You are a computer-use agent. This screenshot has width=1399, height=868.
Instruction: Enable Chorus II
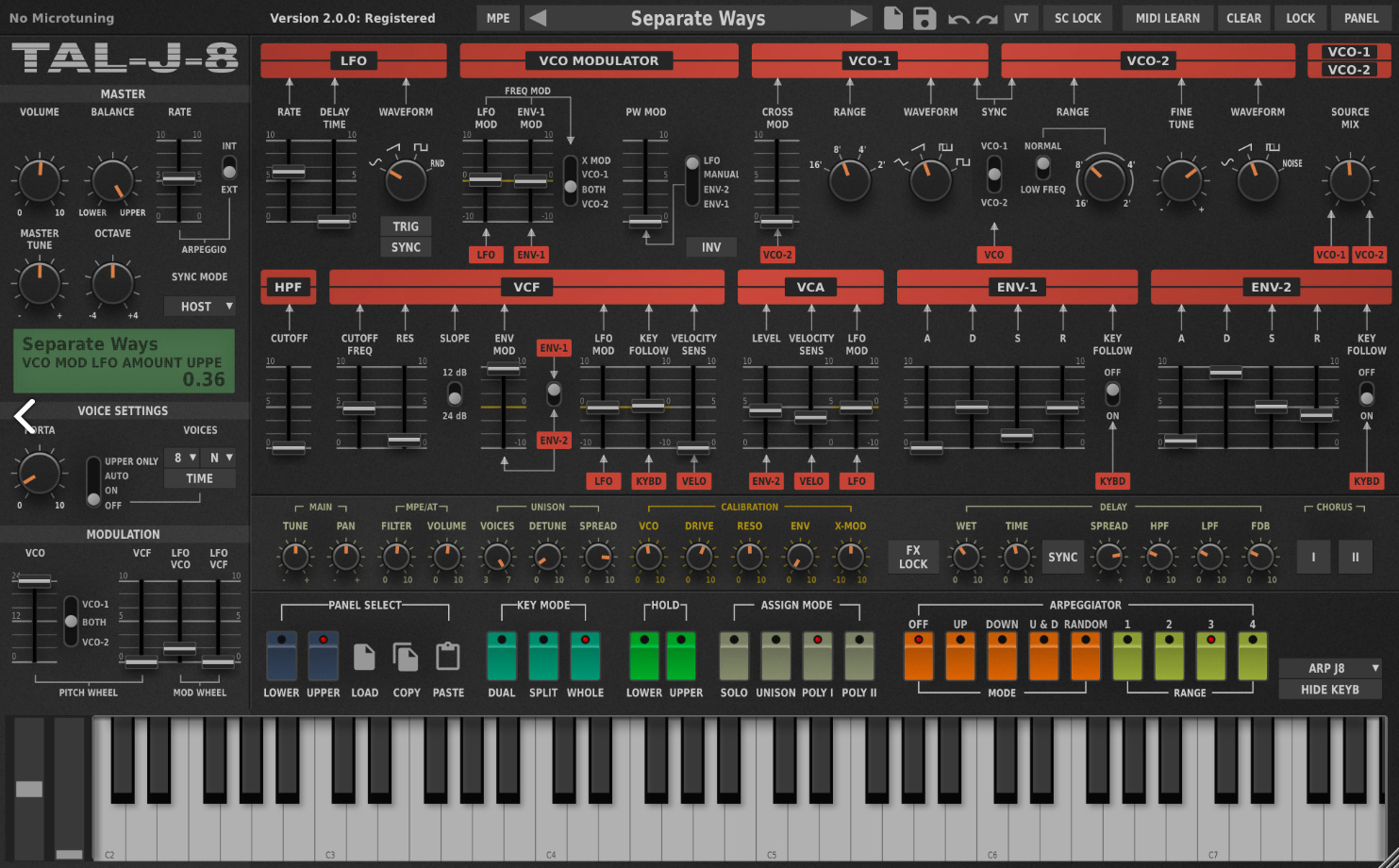tap(1356, 557)
